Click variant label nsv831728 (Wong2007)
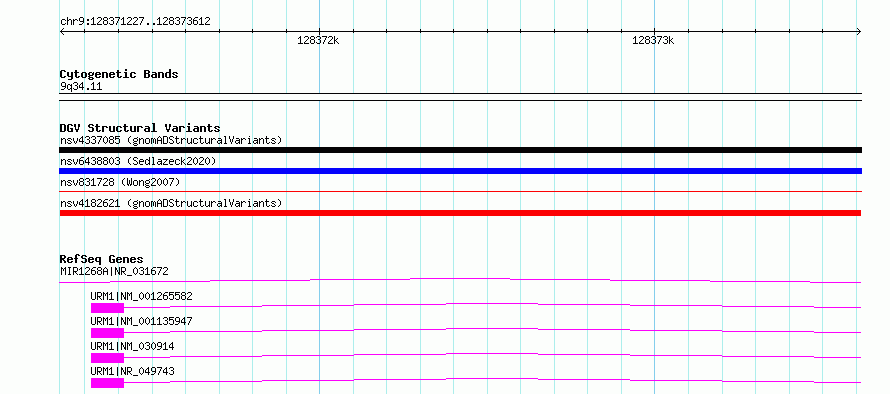Image resolution: width=890 pixels, height=394 pixels. coord(120,182)
